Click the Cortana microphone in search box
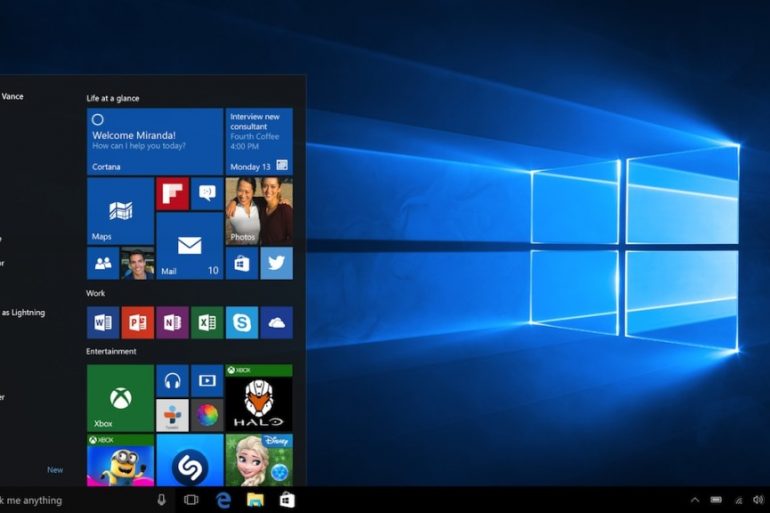The height and width of the screenshot is (513, 770). (161, 500)
